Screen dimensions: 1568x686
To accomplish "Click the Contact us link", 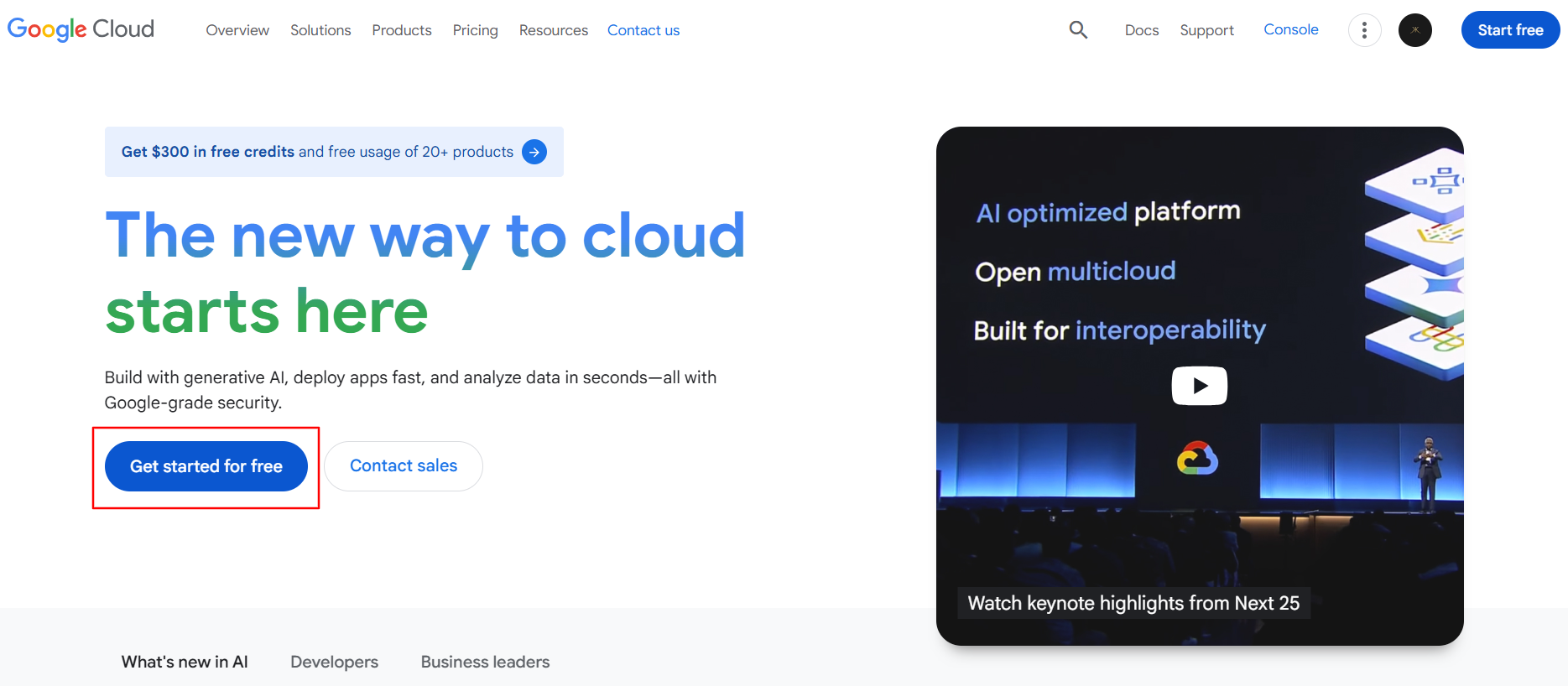I will [x=643, y=30].
